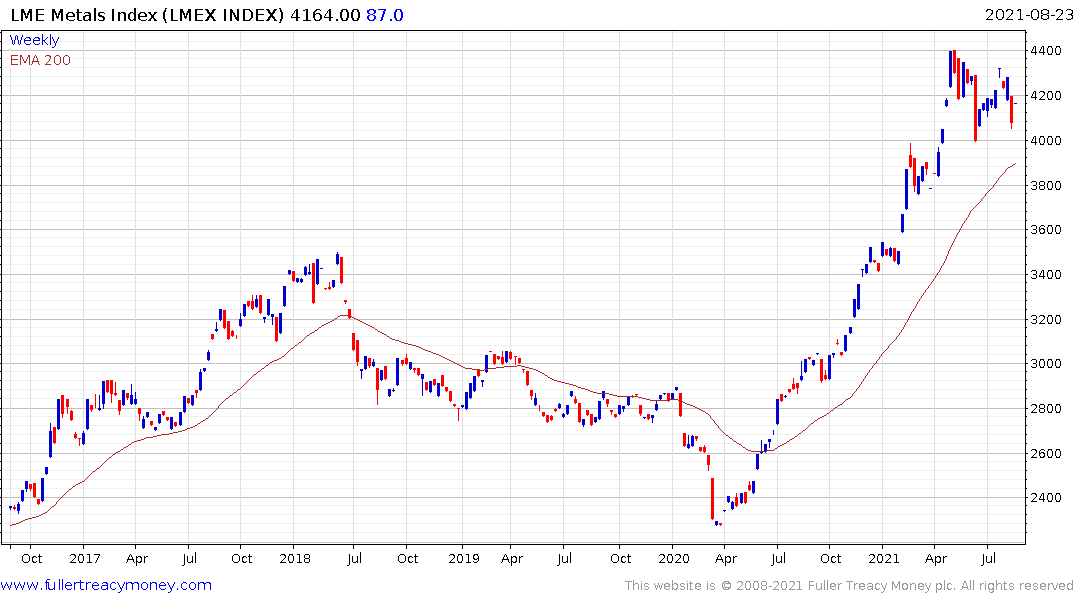This screenshot has width=1075, height=600.
Task: Click the 3800 y-axis label
Action: coord(1046,185)
